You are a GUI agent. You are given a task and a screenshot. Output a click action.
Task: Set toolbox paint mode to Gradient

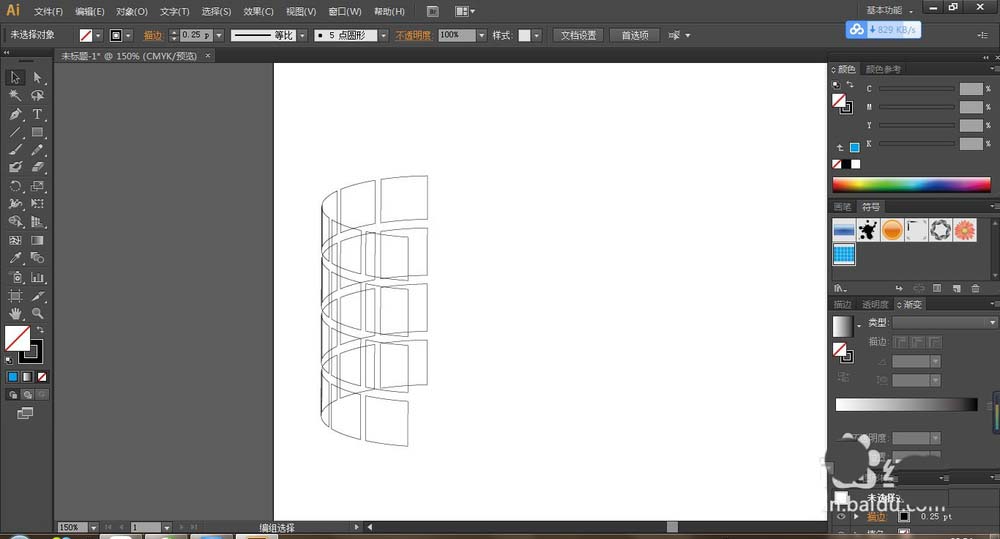pos(27,377)
